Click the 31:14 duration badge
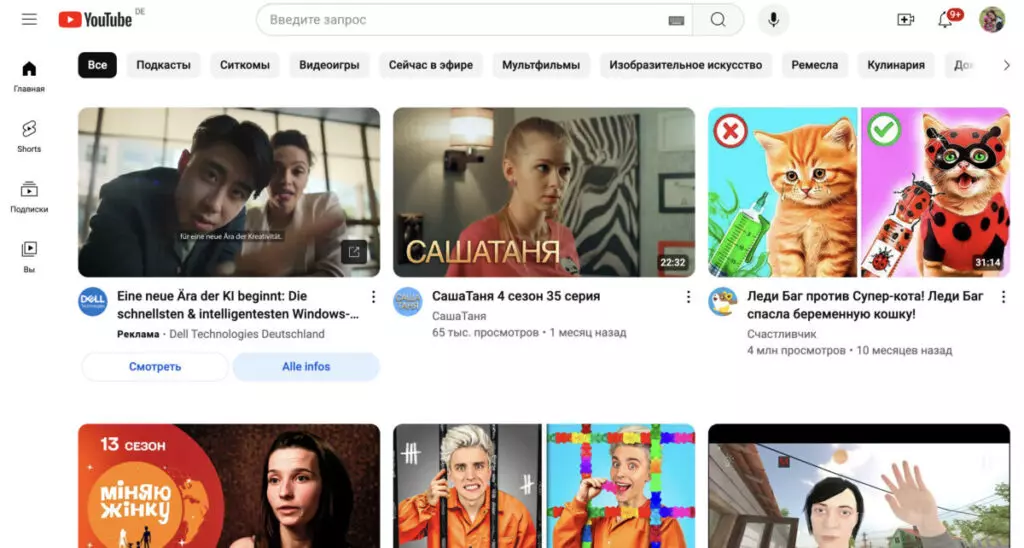The image size is (1024, 548). pos(987,263)
